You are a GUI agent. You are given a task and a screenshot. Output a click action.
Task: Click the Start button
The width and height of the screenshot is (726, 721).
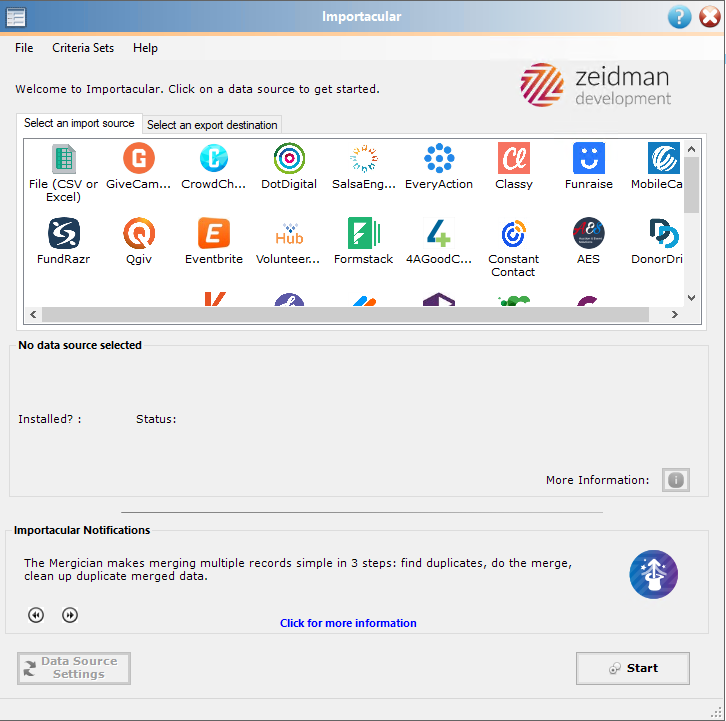pos(632,668)
